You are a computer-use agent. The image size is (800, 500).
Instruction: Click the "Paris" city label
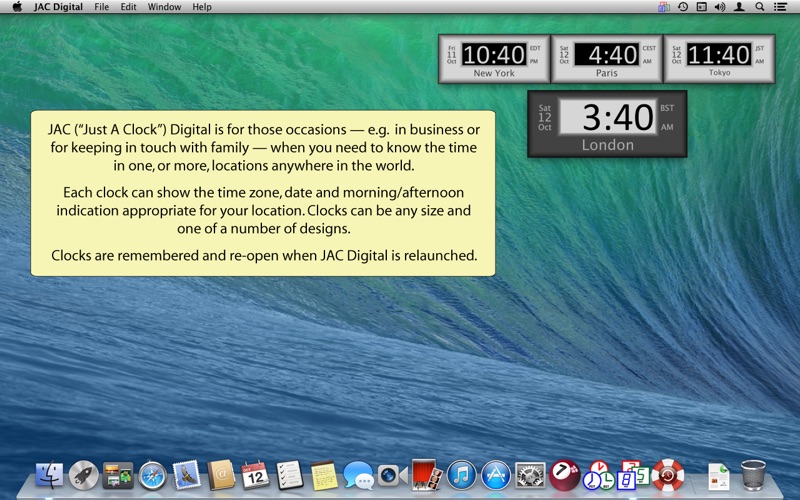[607, 73]
